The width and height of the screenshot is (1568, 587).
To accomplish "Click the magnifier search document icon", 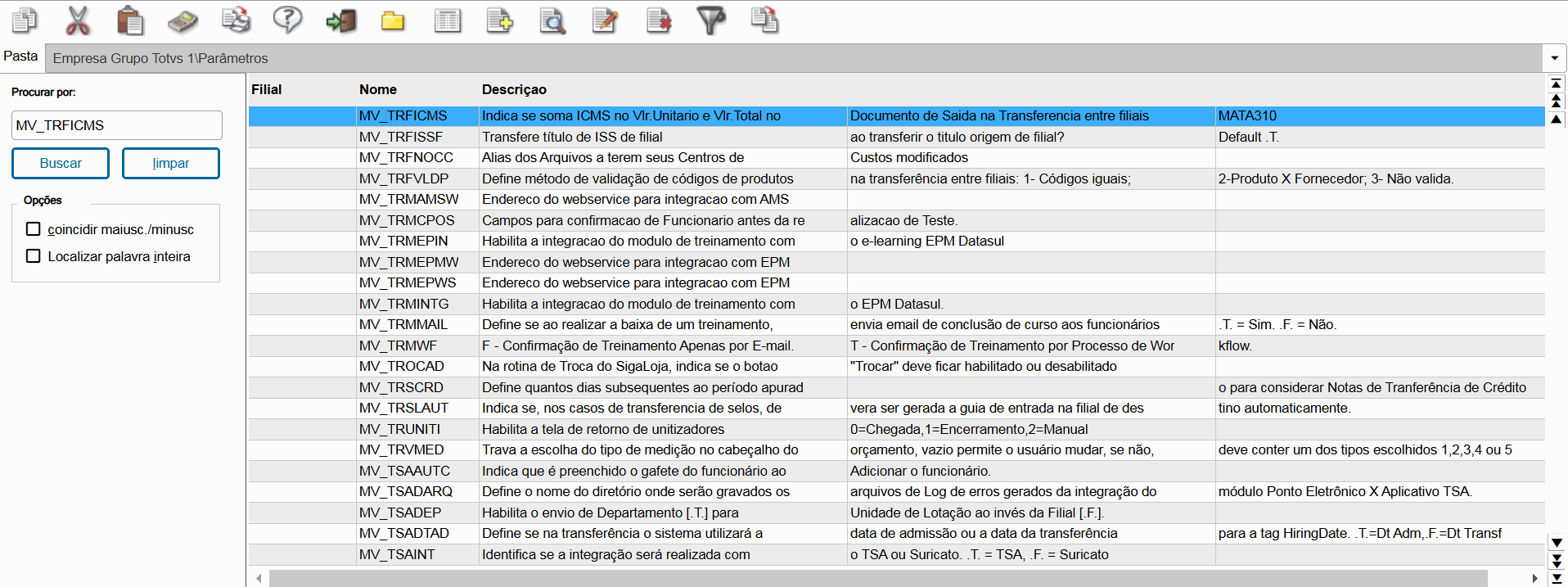I will [x=552, y=20].
